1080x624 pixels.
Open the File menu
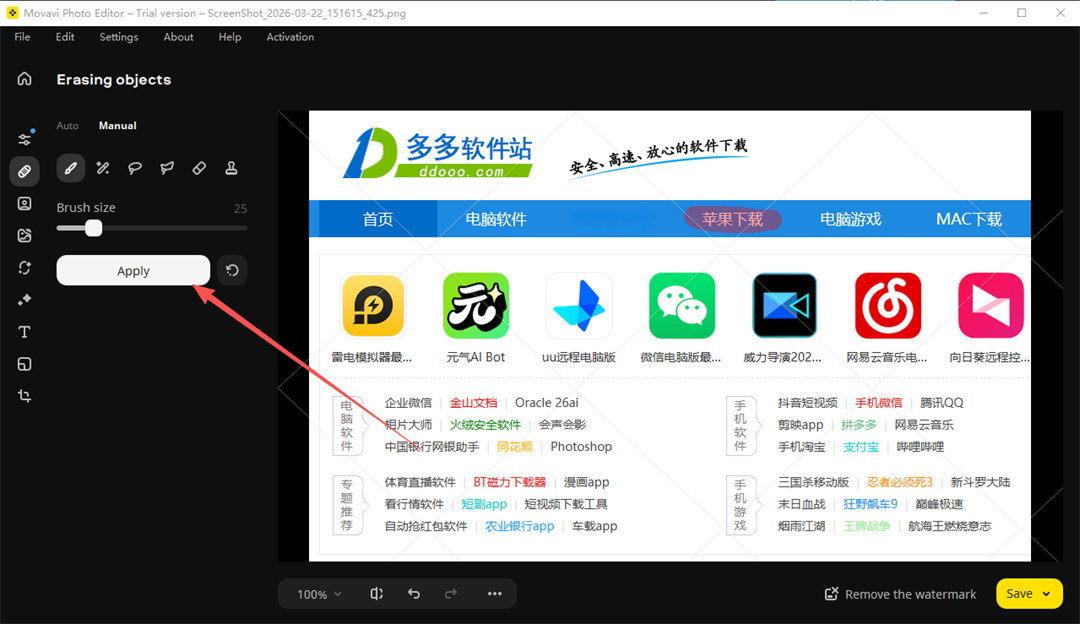[x=22, y=37]
